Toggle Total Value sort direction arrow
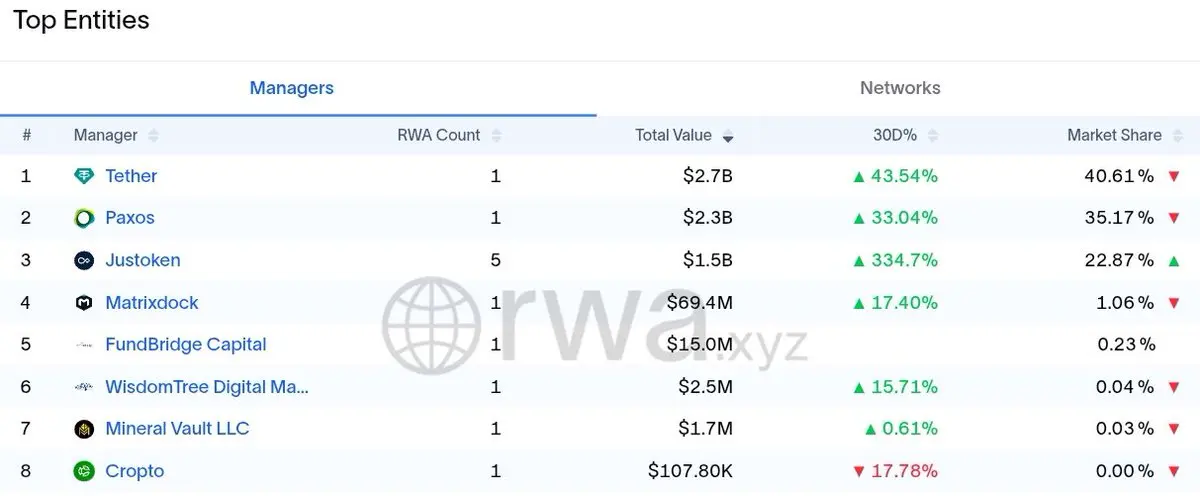 [x=728, y=137]
